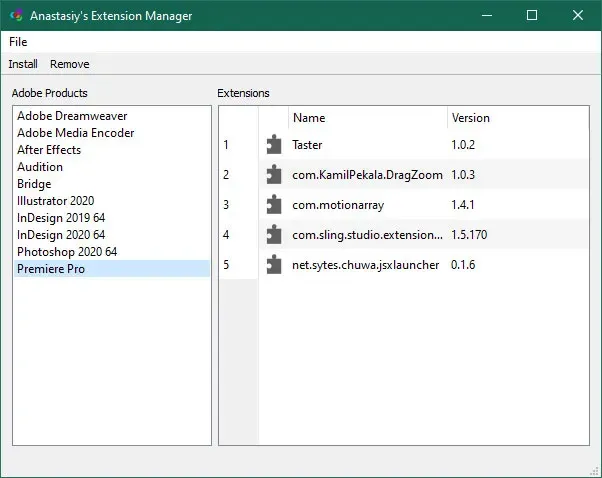Click the DragZoom extension puzzle icon

[274, 174]
